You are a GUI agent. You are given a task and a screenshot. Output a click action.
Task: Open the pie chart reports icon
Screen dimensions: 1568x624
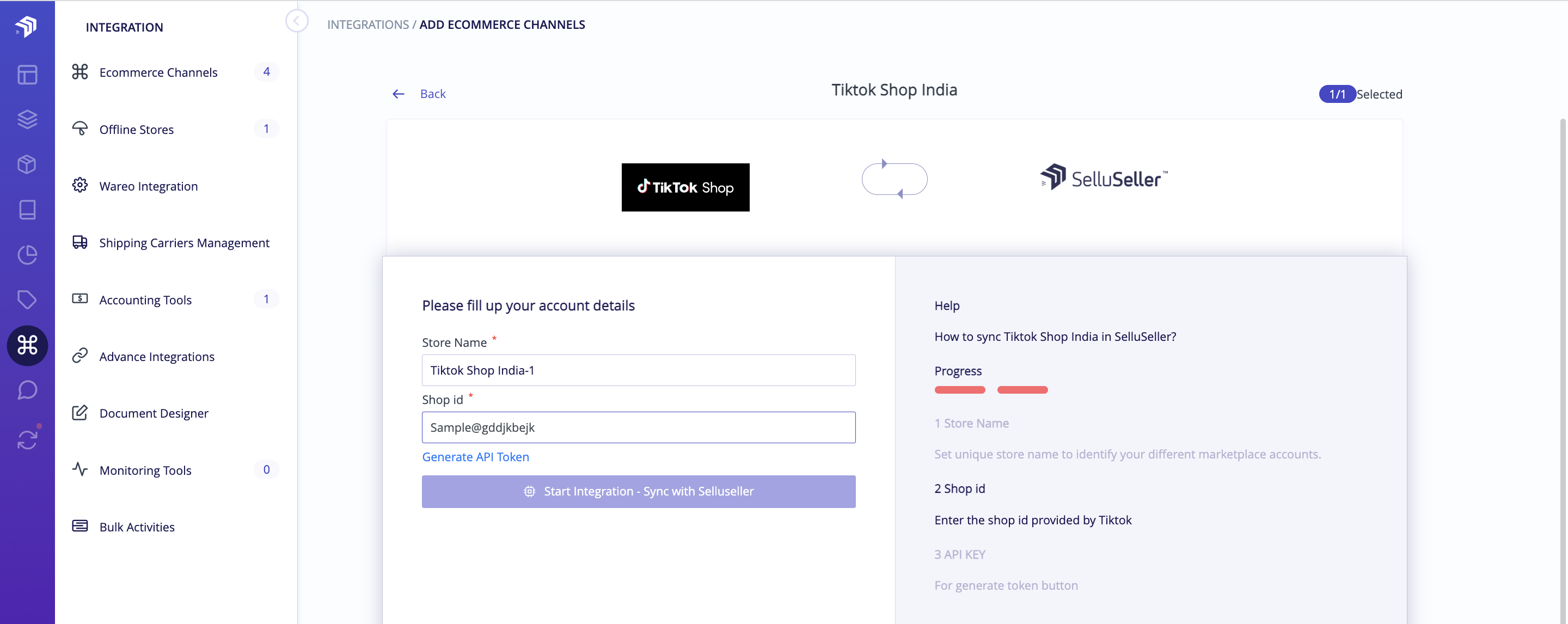click(27, 254)
